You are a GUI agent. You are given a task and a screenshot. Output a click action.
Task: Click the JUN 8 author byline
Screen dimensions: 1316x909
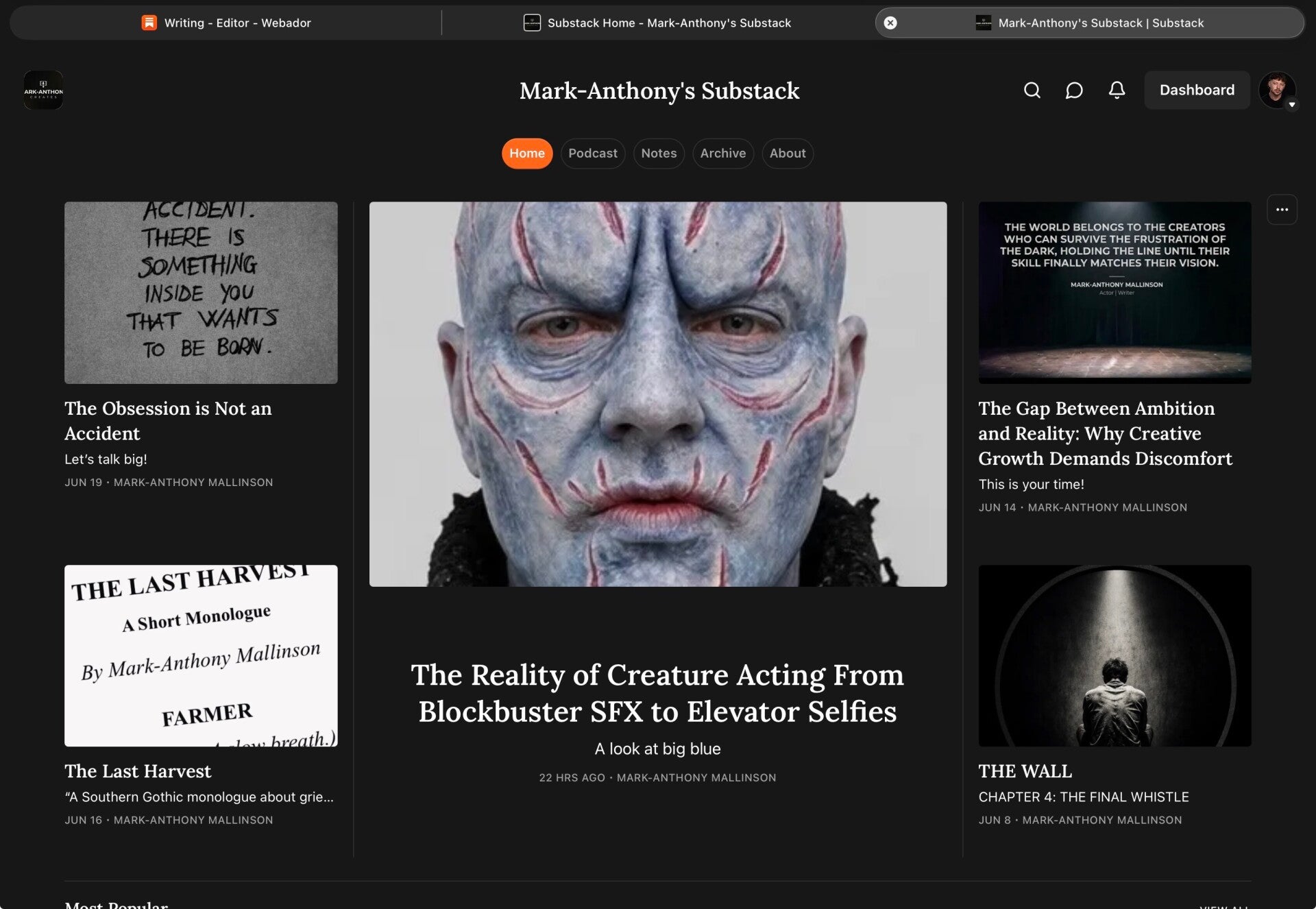tap(1080, 820)
